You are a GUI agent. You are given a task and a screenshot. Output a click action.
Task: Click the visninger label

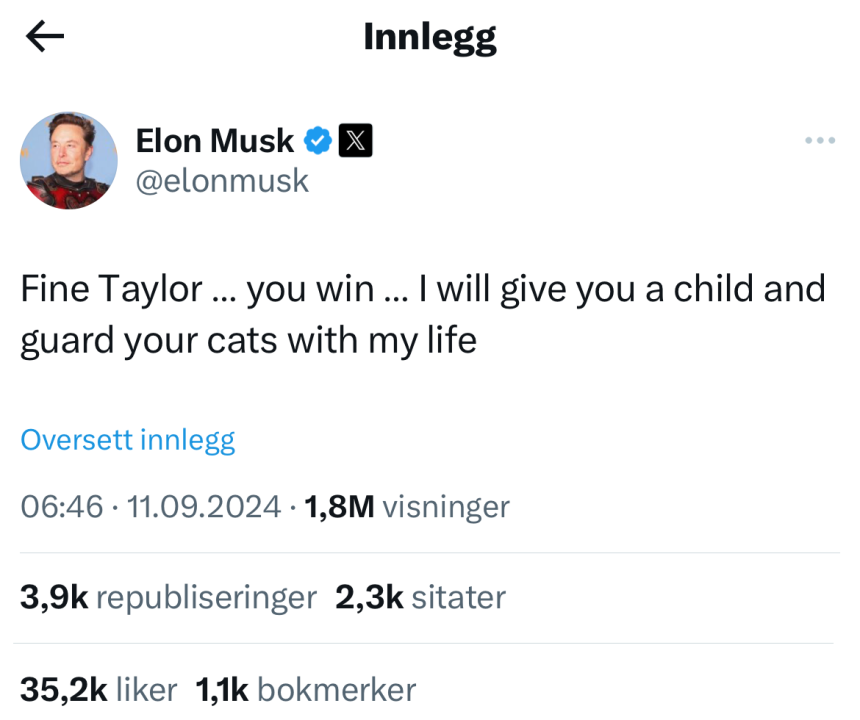(x=446, y=507)
